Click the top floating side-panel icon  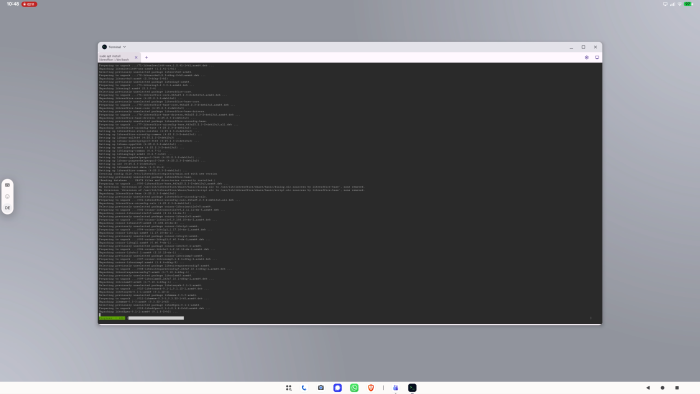click(x=7, y=185)
